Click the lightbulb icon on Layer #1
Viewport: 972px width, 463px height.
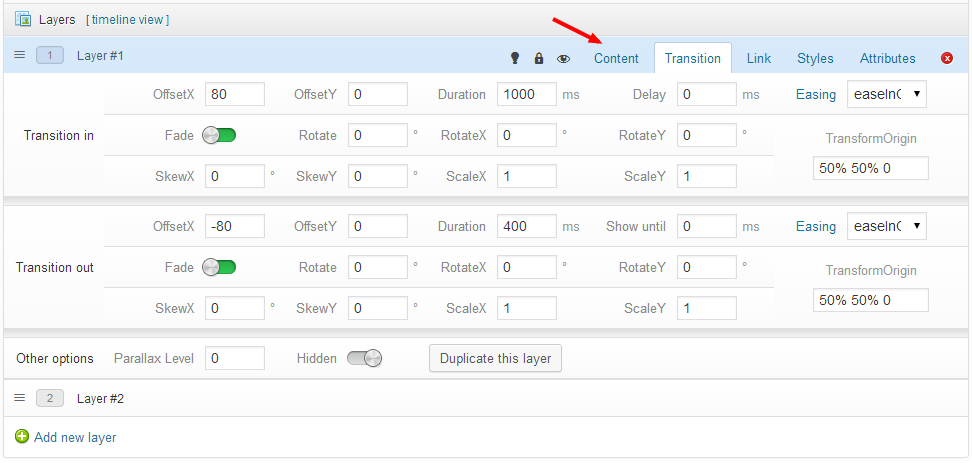pyautogui.click(x=515, y=58)
